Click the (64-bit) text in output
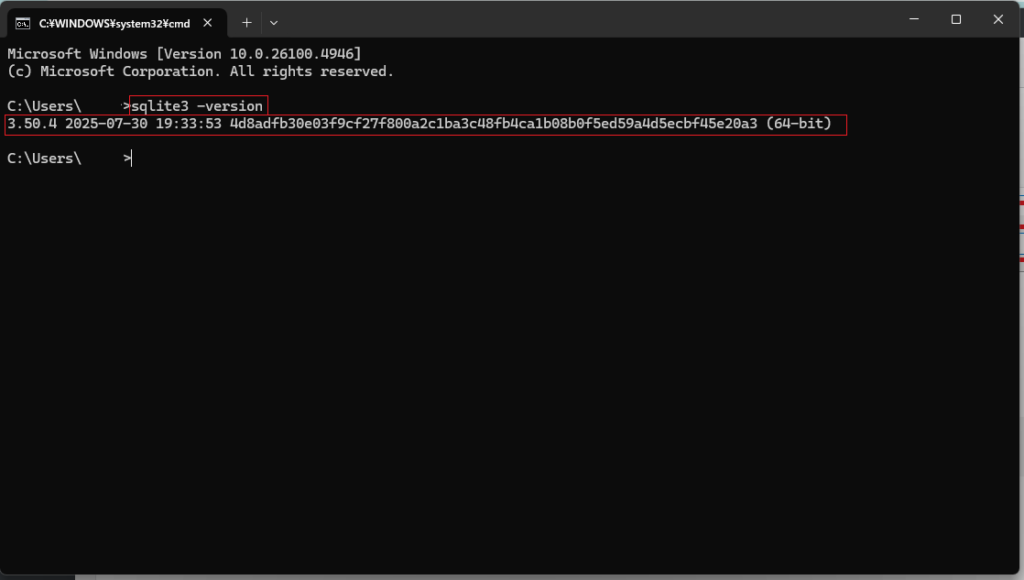 pyautogui.click(x=799, y=123)
